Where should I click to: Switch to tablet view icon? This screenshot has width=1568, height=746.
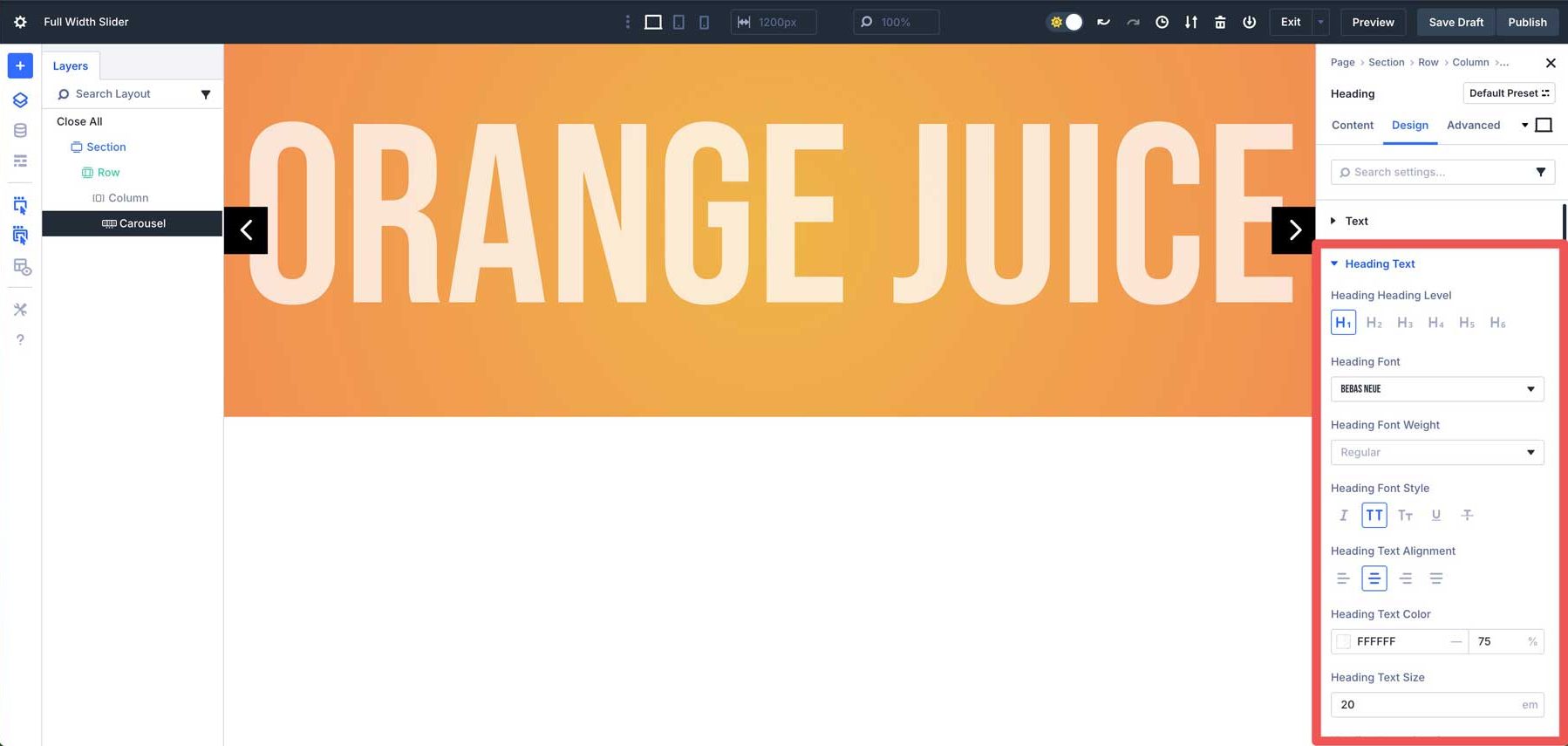pos(678,22)
